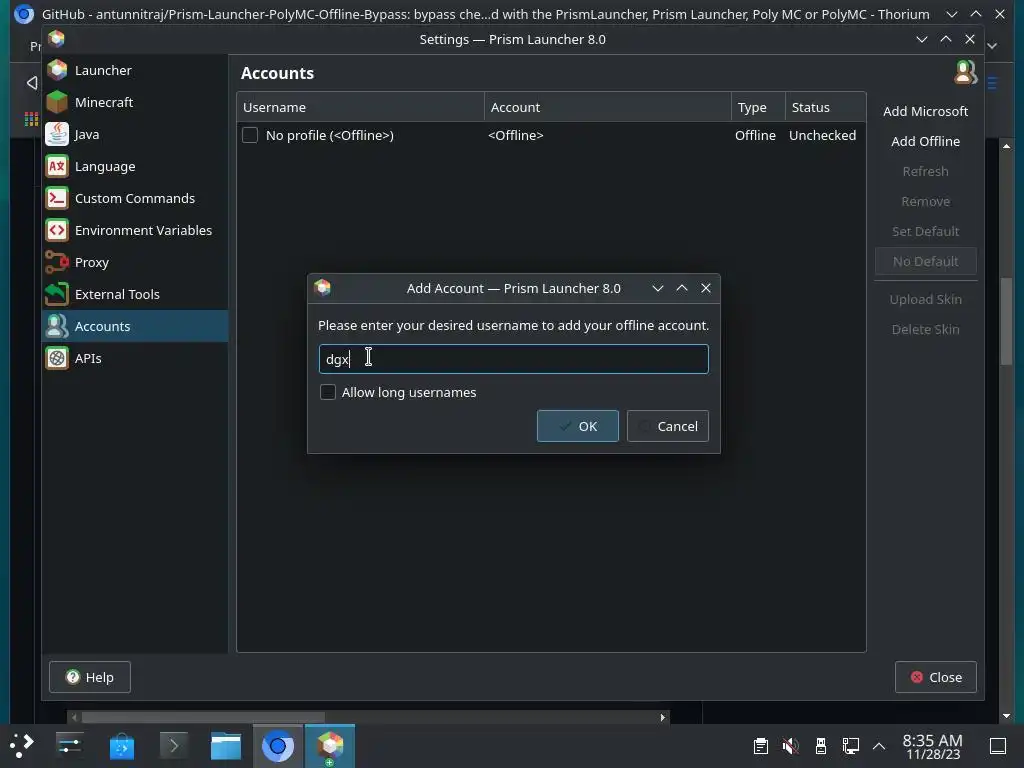The image size is (1024, 768).
Task: Select the <Offline> account cell
Action: pos(516,135)
